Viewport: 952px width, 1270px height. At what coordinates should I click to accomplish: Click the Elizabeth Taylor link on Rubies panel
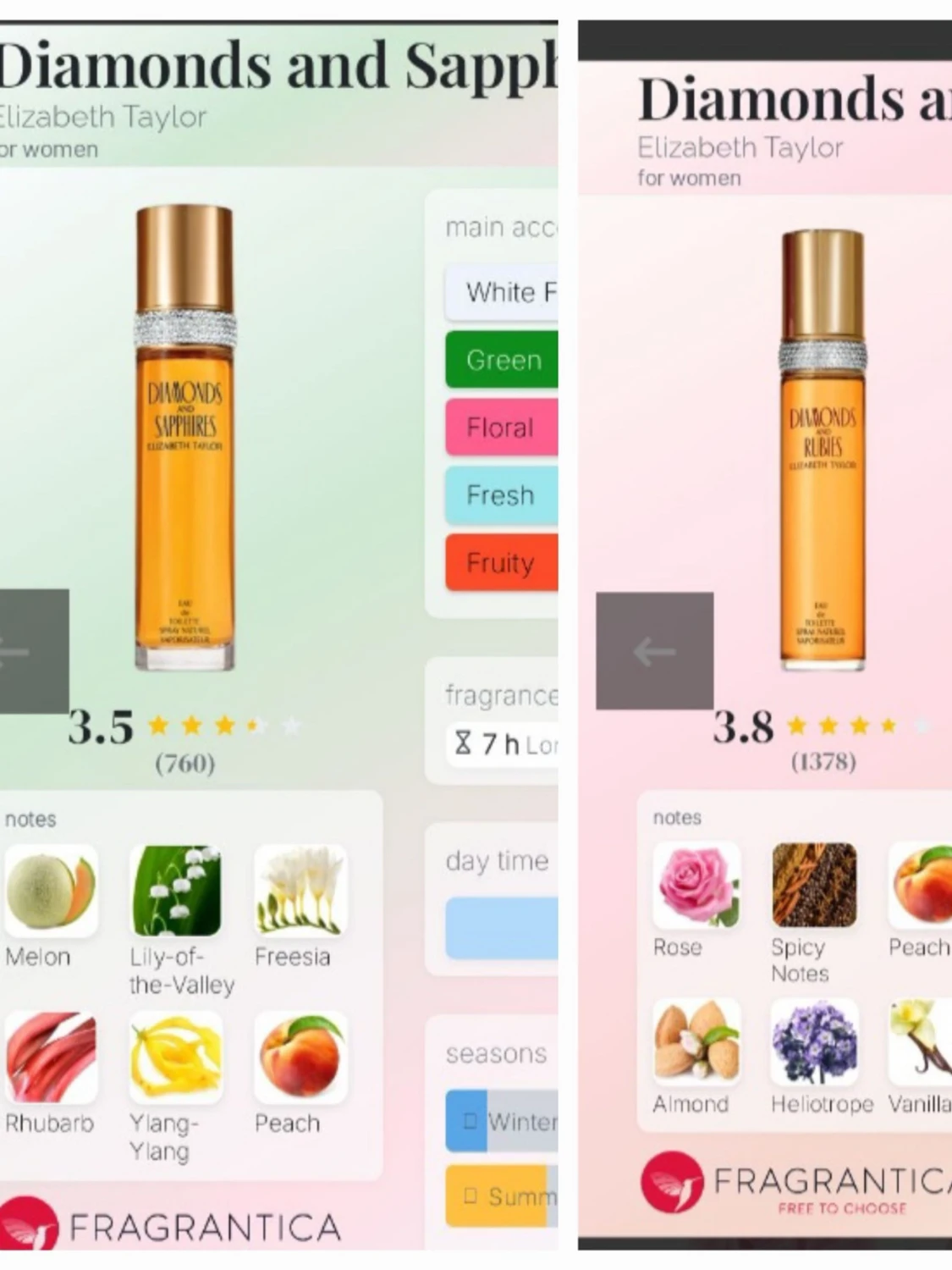click(x=740, y=147)
